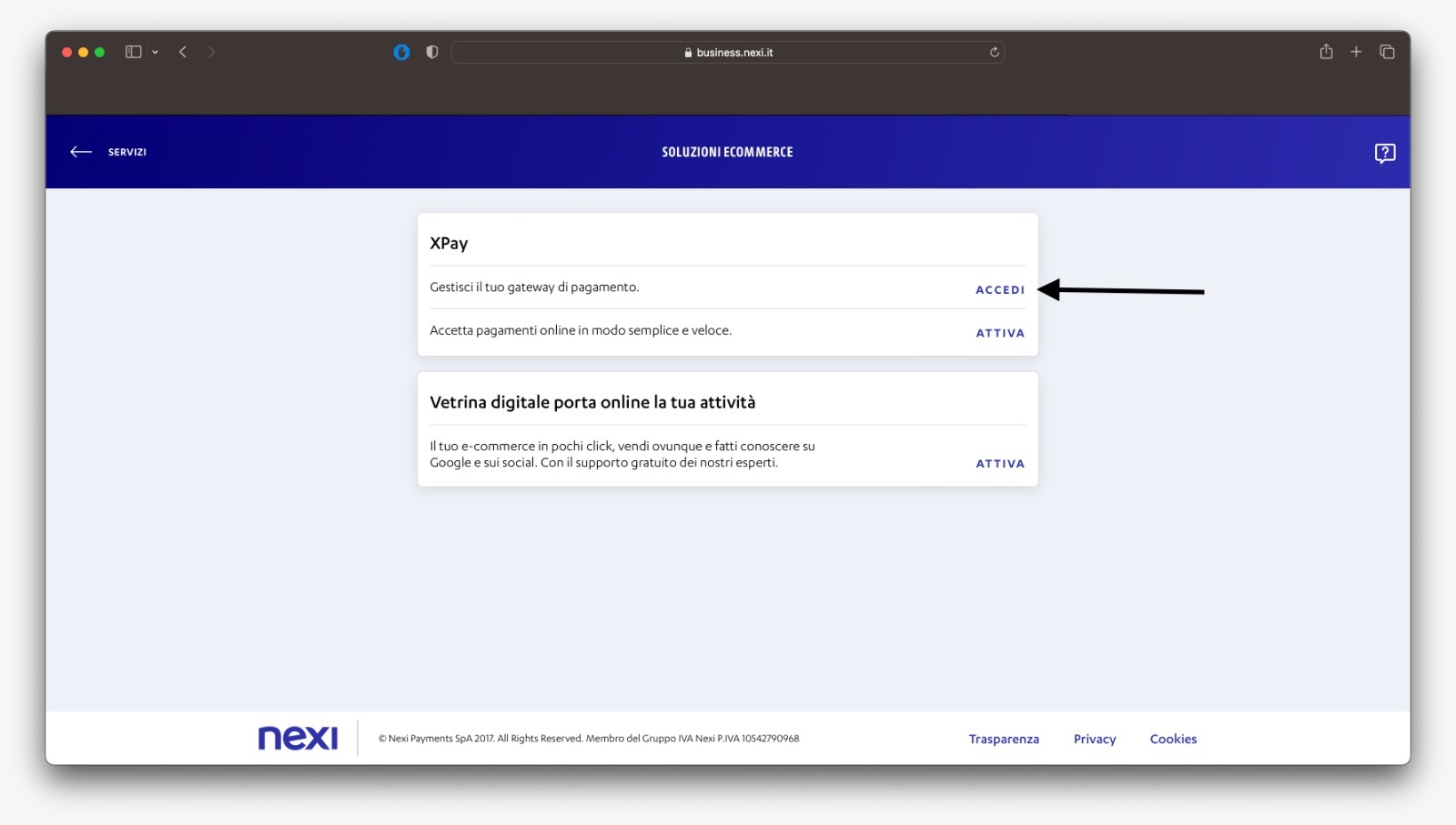Viewport: 1456px width, 825px height.
Task: Open the Privacy footer link
Action: (1095, 739)
